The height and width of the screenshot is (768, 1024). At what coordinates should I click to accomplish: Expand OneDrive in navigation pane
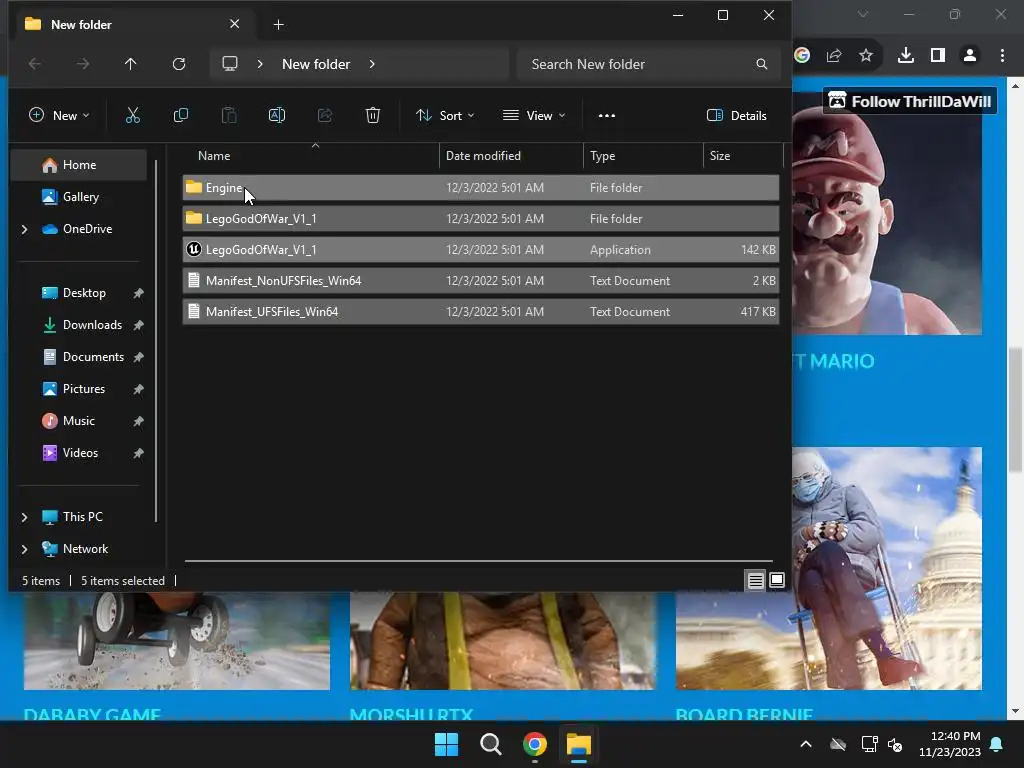tap(24, 229)
